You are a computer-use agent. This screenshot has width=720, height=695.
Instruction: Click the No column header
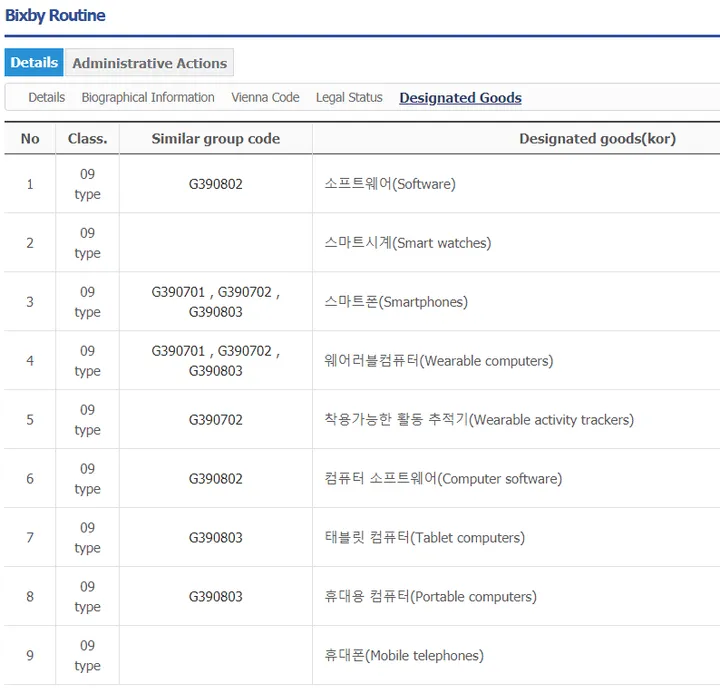coord(30,139)
